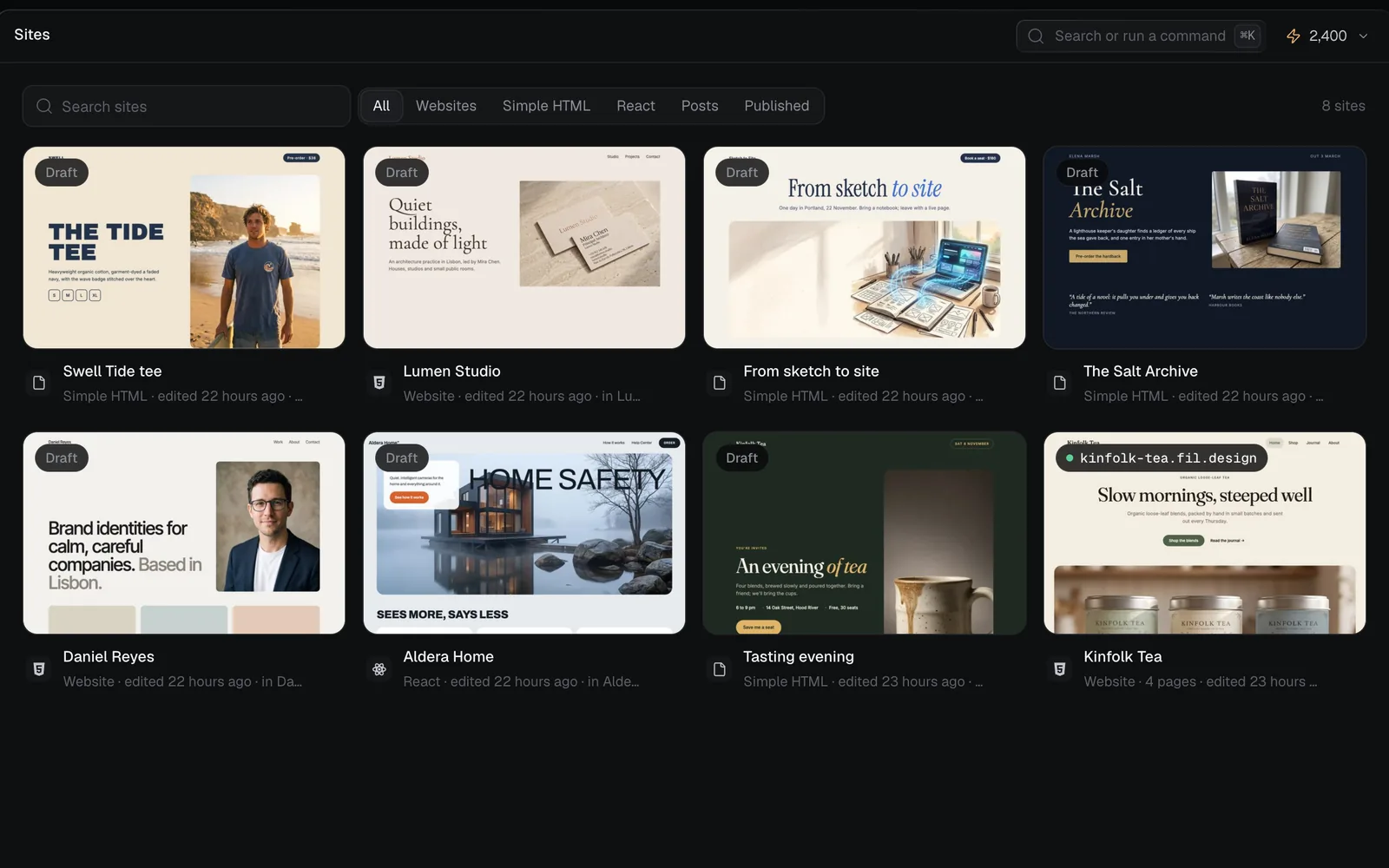Open the Daniel Reyes portfolio thumbnail
The width and height of the screenshot is (1389, 868).
click(184, 533)
